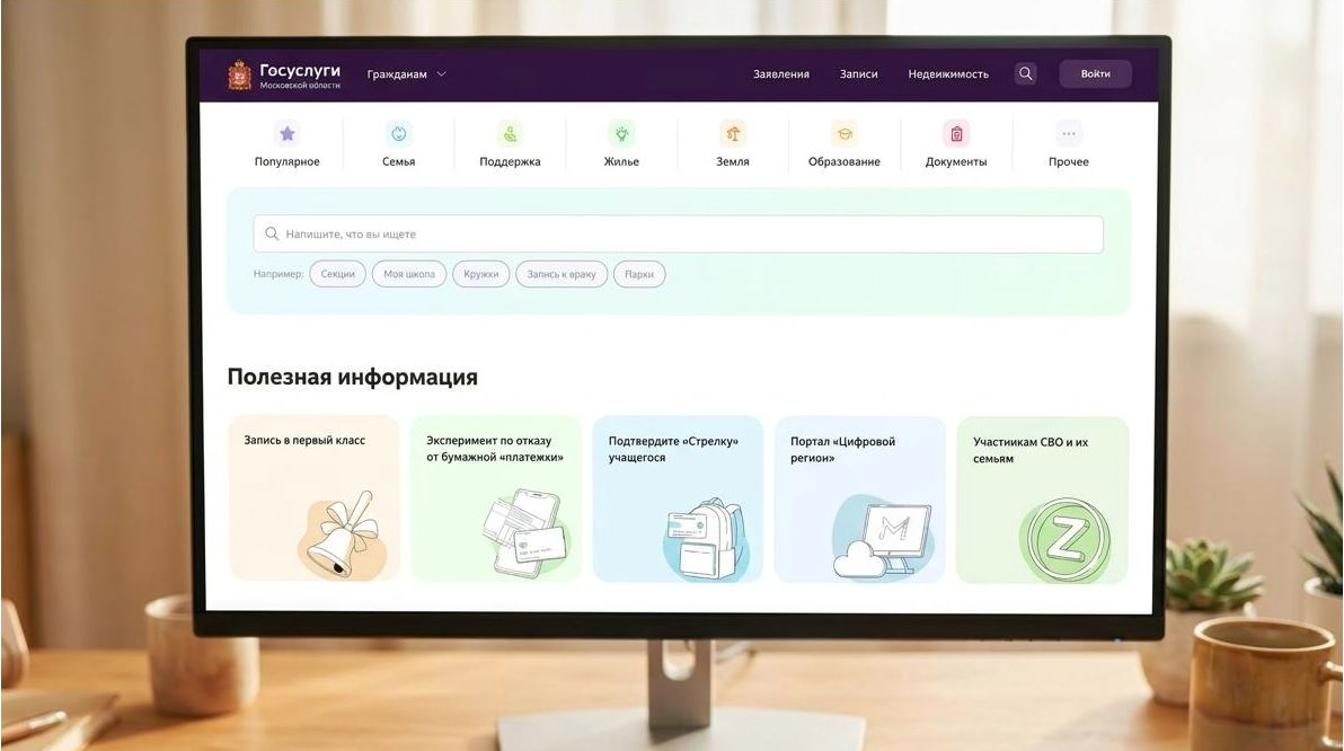
Task: Expand the Гражданам dropdown
Action: click(406, 75)
